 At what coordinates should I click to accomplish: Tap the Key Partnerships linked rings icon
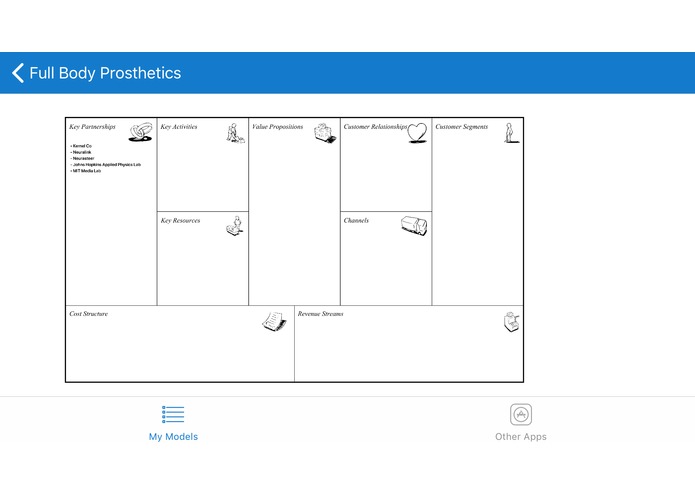point(141,132)
